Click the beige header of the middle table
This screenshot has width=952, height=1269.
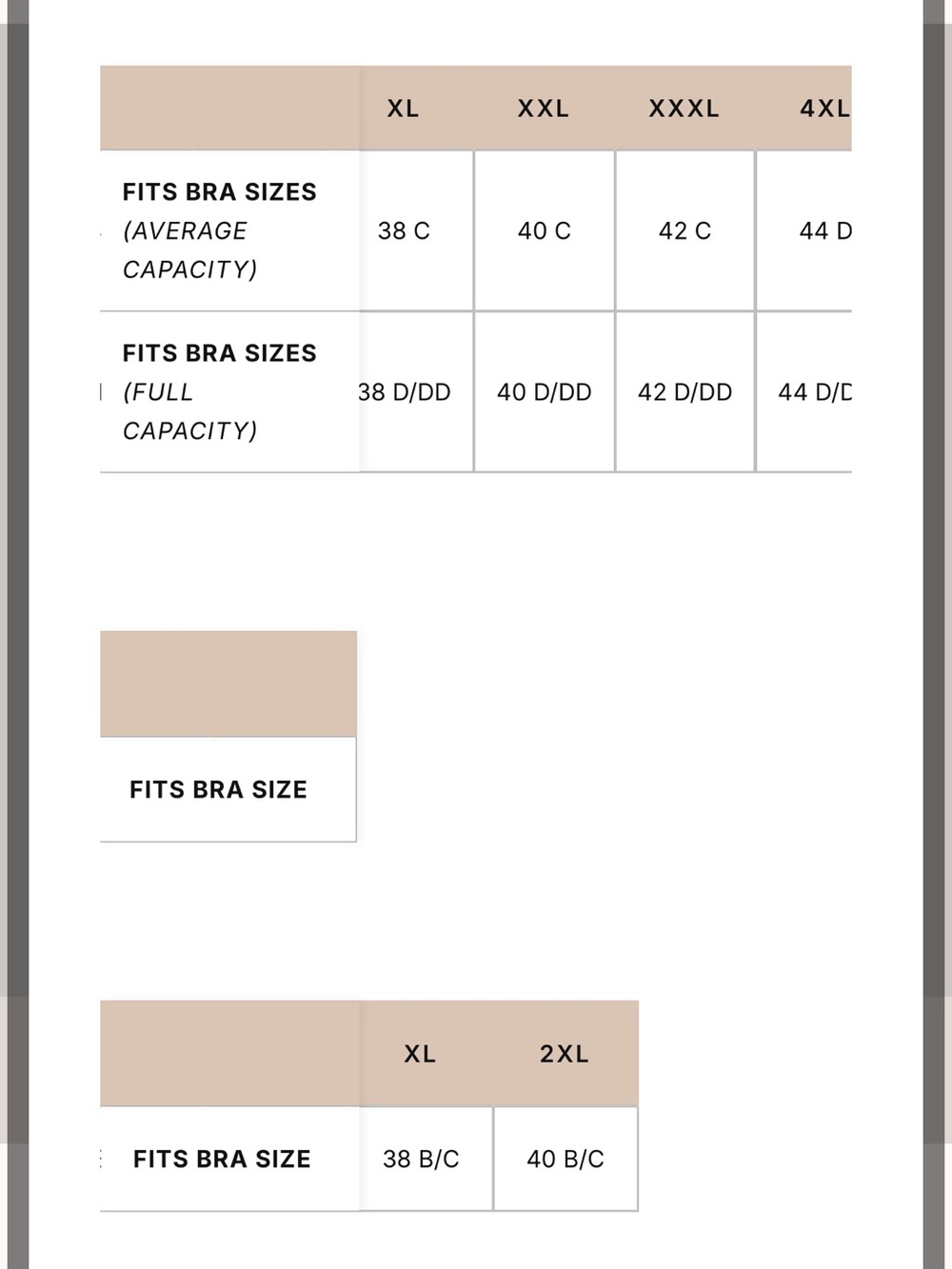pos(228,684)
